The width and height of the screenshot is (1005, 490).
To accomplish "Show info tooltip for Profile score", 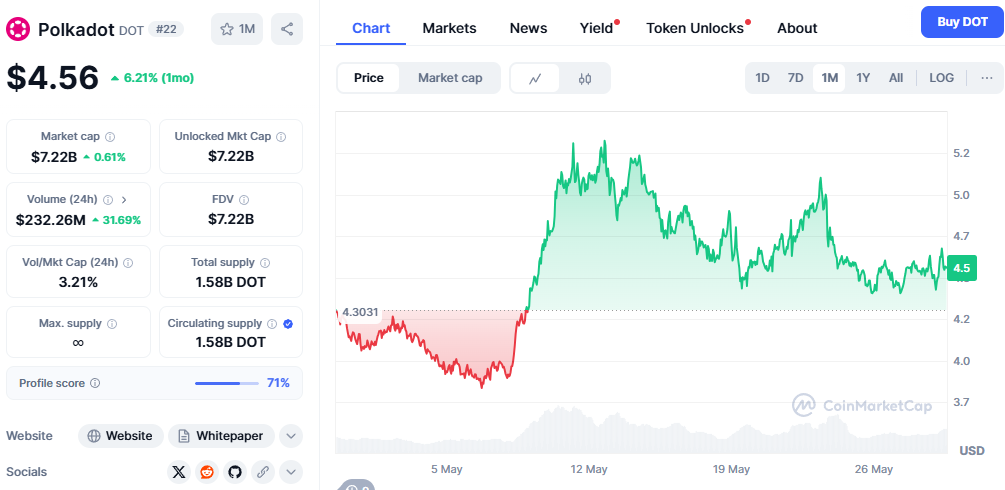I will click(95, 384).
